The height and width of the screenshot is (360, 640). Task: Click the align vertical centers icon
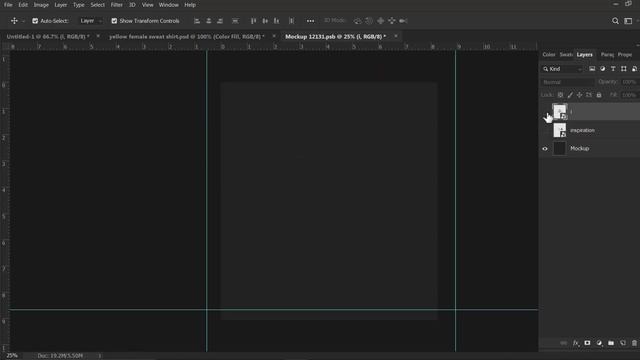click(265, 21)
